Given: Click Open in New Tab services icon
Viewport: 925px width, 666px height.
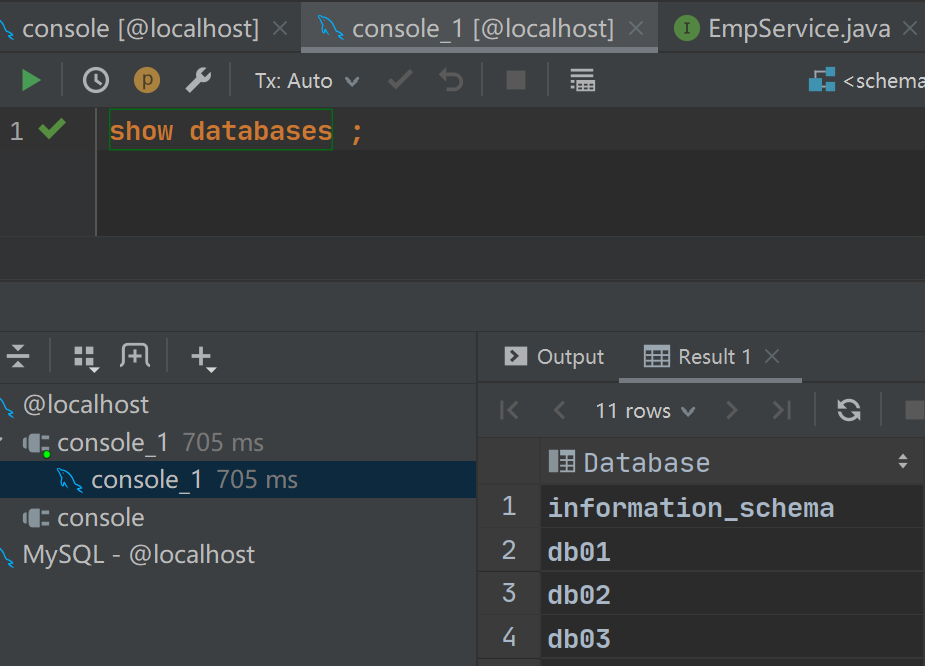Looking at the screenshot, I should coord(135,356).
